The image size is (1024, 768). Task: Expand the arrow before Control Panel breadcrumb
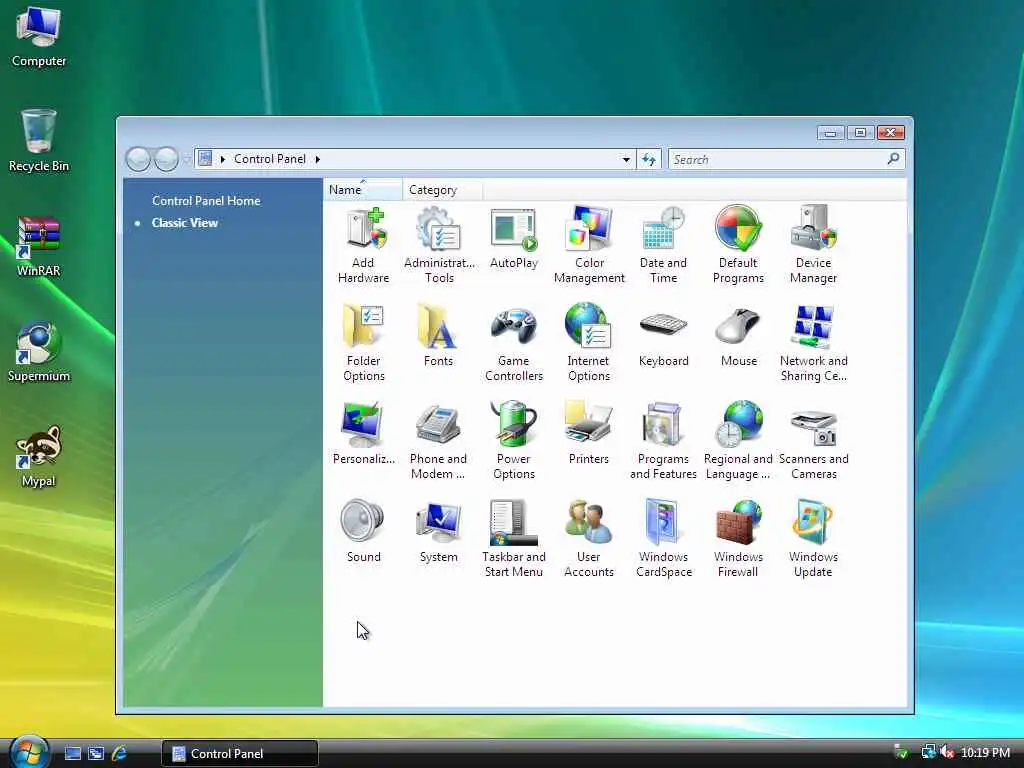pos(223,159)
